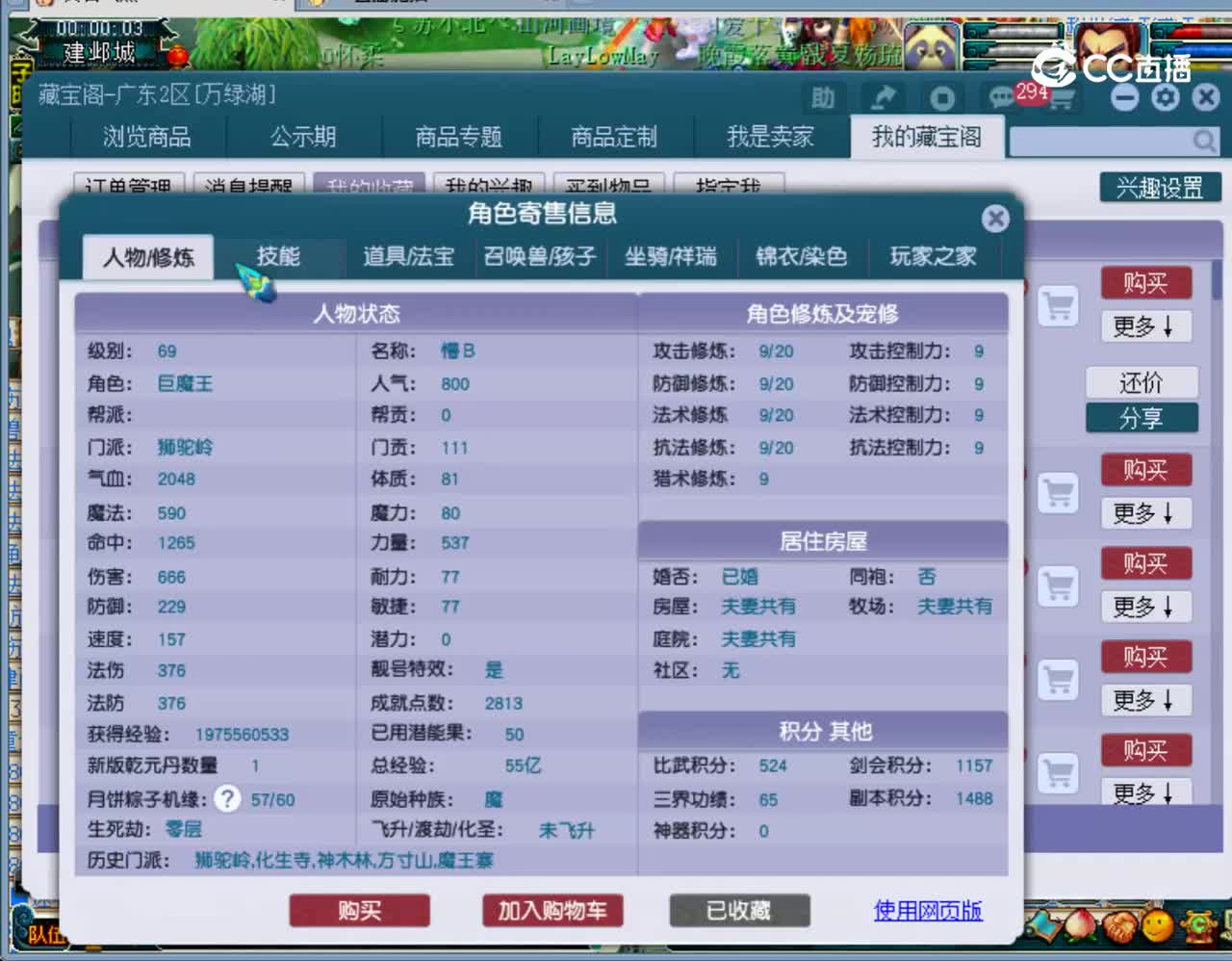Open the chat messages bubble icon
The width and height of the screenshot is (1232, 961).
click(x=1001, y=96)
